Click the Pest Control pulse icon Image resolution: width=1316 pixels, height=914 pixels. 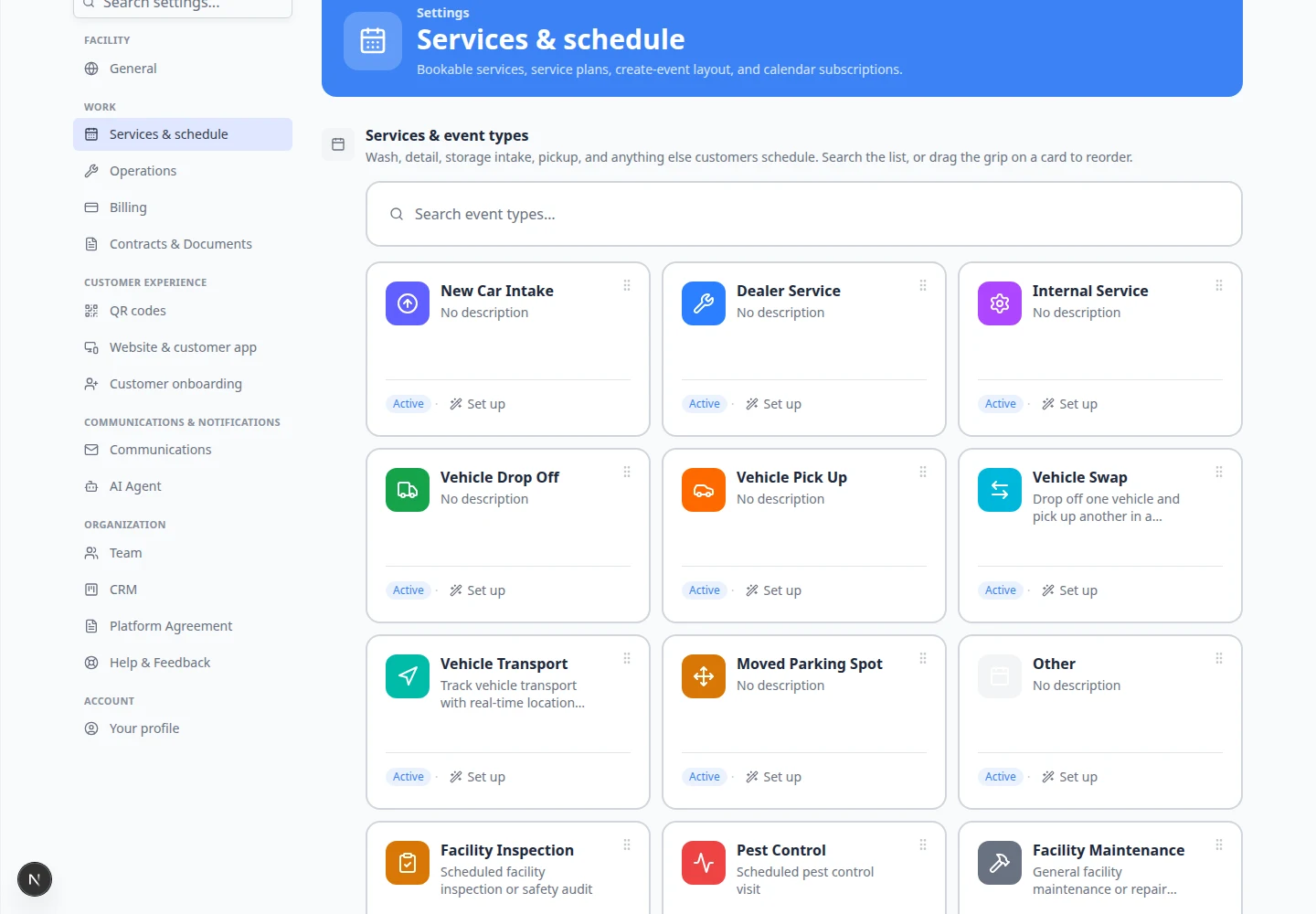[704, 863]
